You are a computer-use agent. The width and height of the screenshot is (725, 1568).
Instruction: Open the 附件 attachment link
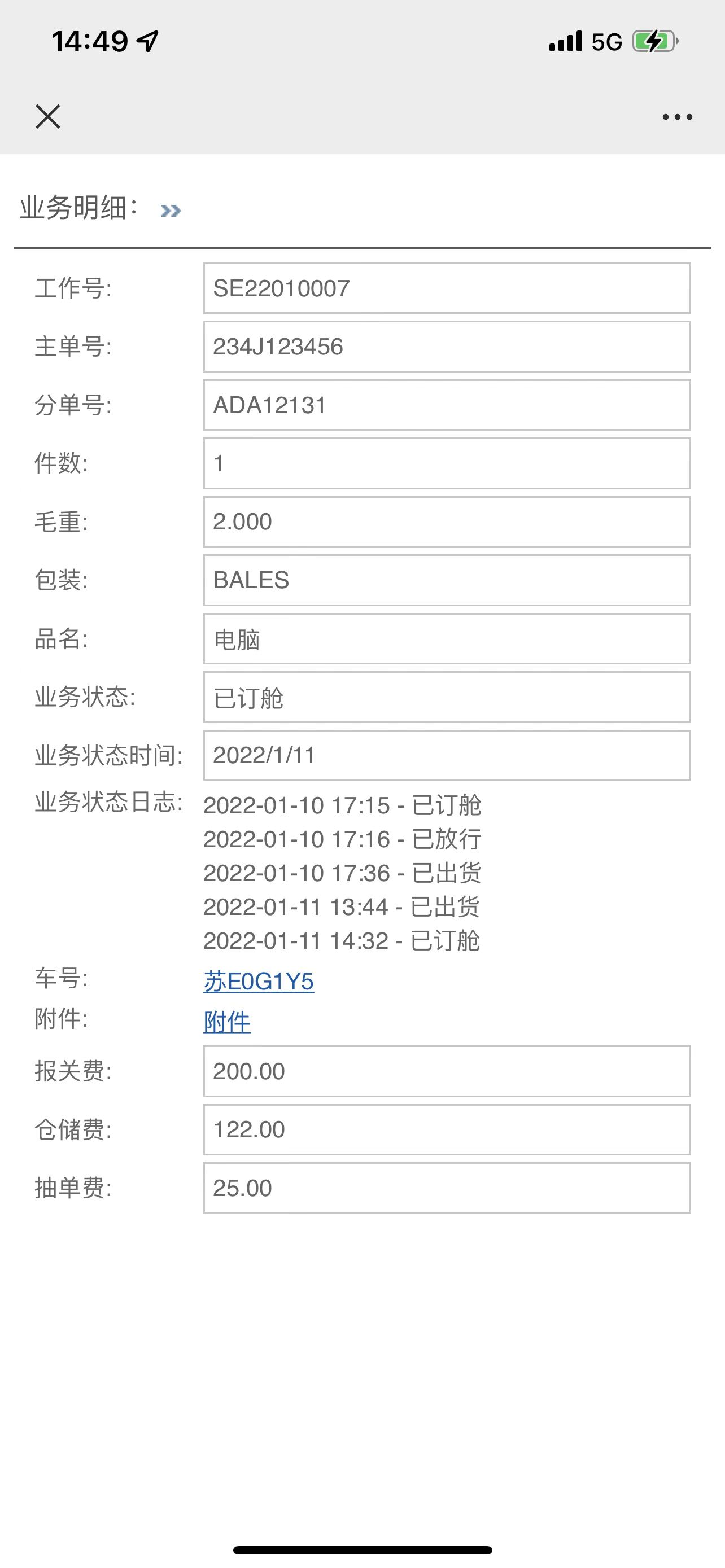pos(227,1022)
